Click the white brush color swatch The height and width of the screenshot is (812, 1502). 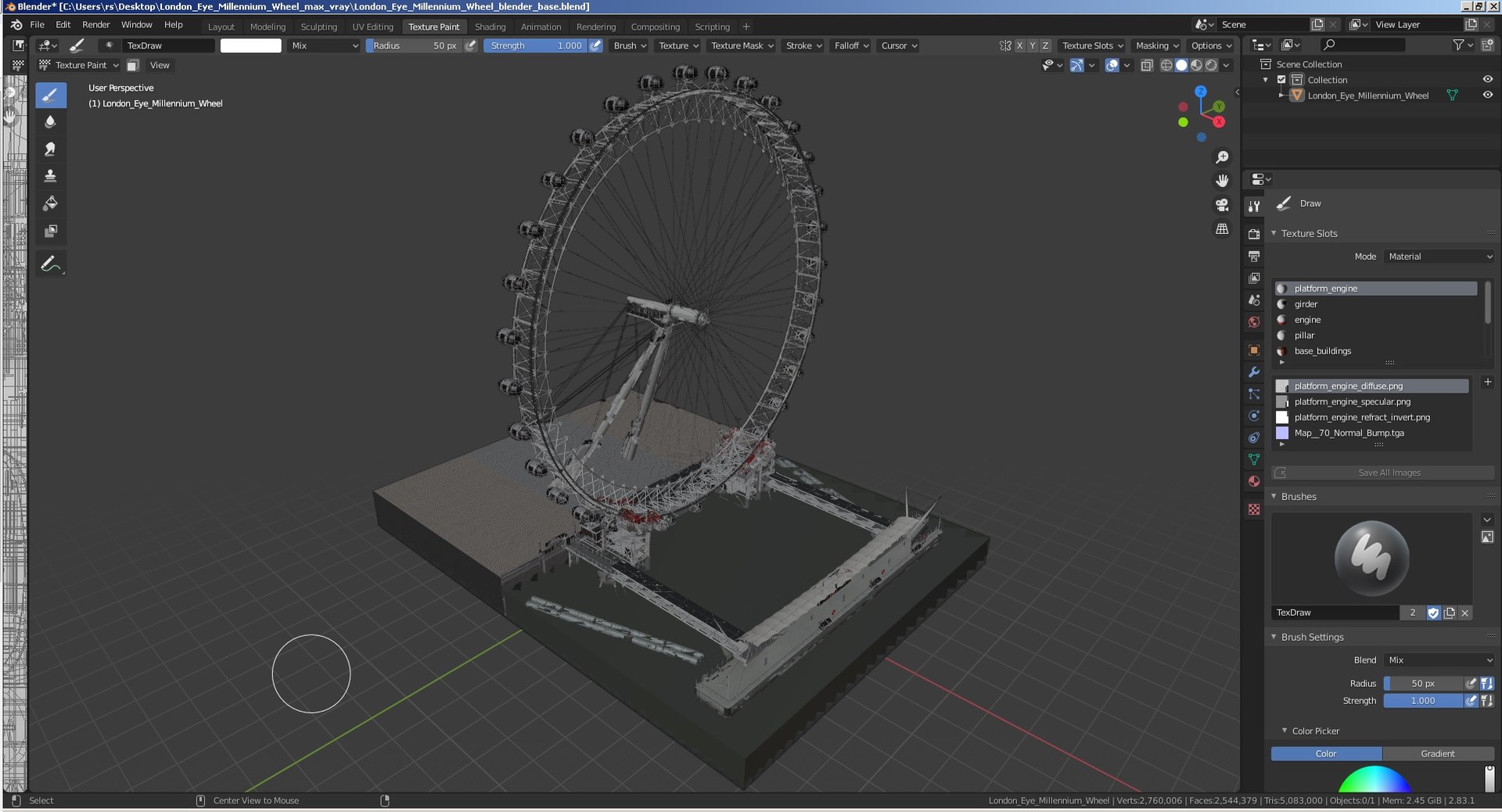pyautogui.click(x=250, y=45)
